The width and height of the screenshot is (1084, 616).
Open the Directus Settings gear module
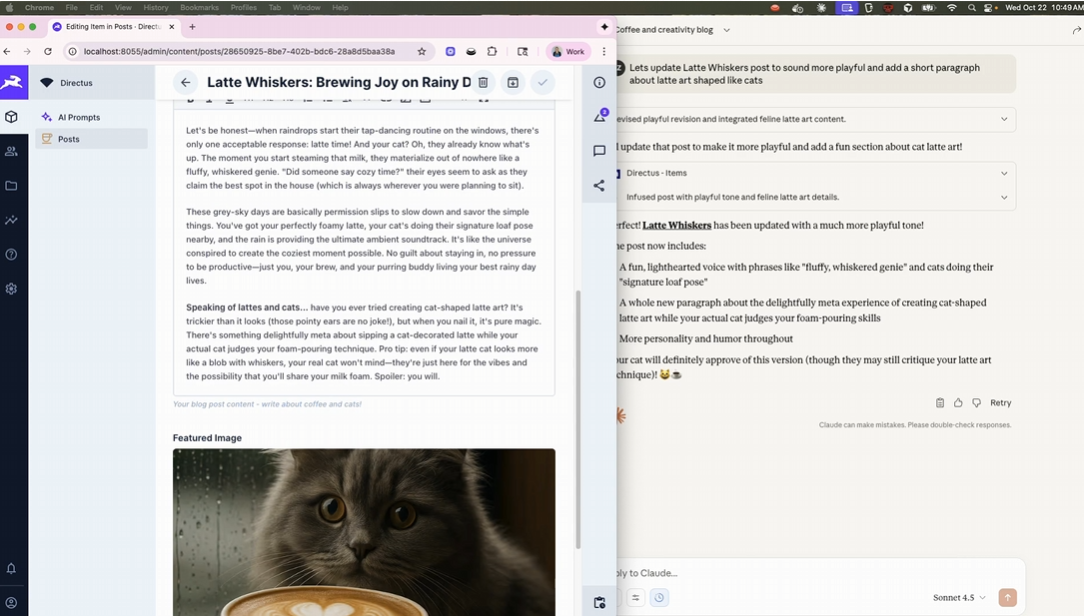[x=11, y=289]
